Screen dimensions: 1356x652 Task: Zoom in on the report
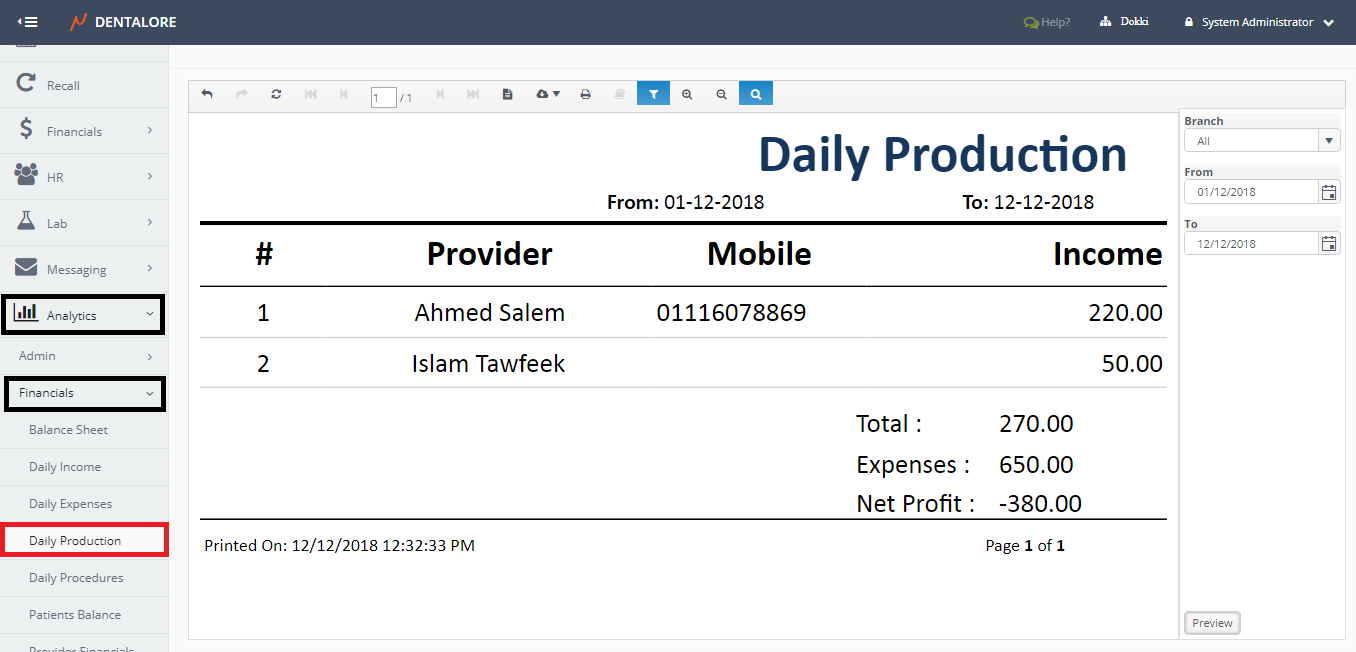tap(687, 94)
